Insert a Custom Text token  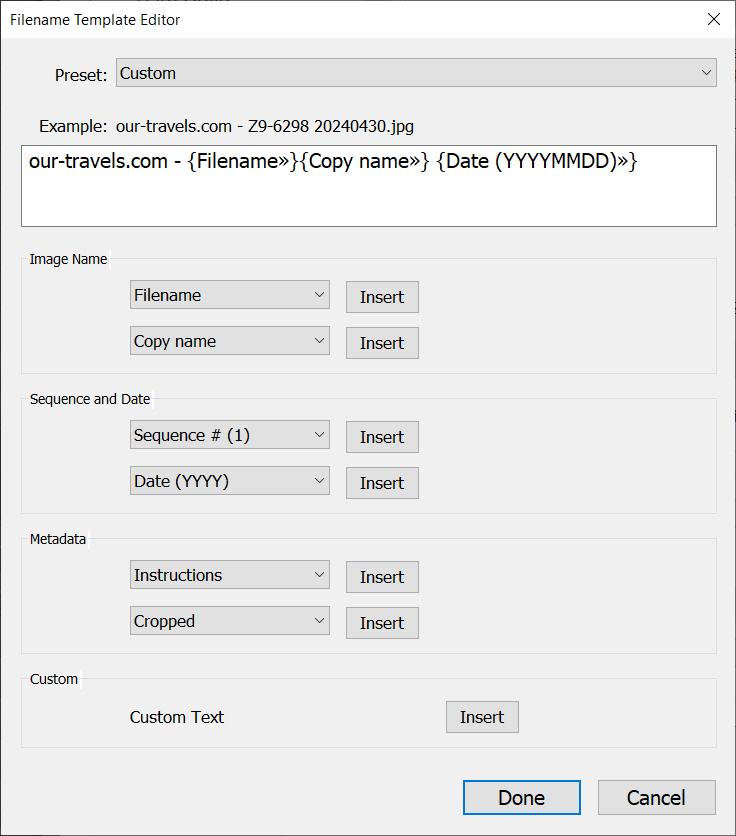pyautogui.click(x=482, y=717)
